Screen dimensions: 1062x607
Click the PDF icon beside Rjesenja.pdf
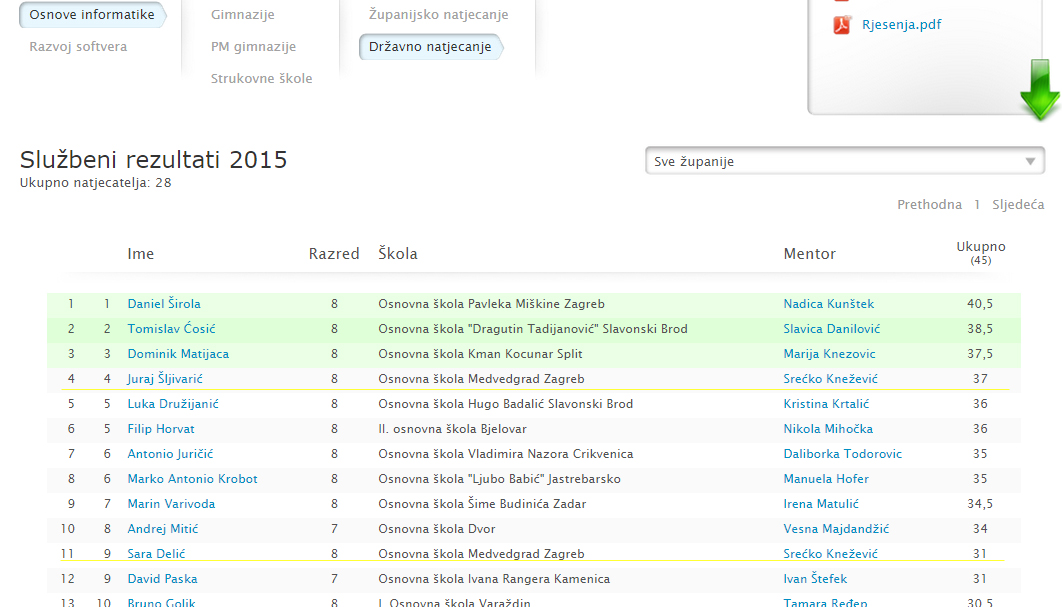point(842,25)
